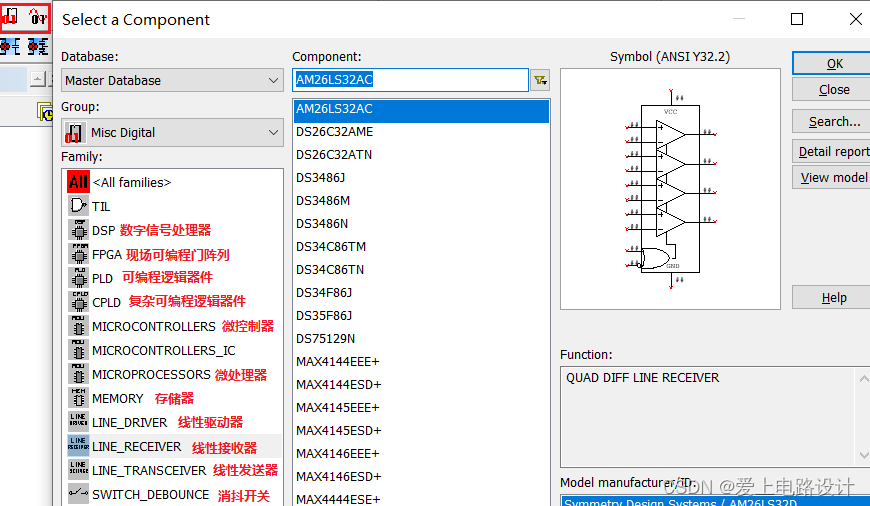
Task: Select the MICROCONTROLLERS family icon
Action: point(78,326)
